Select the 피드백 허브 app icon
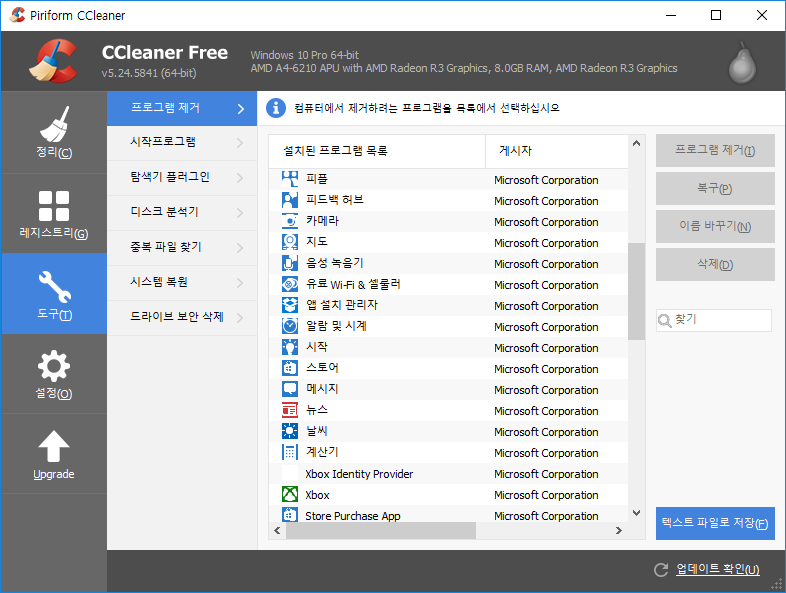Screen dimensions: 786x593 tap(290, 200)
